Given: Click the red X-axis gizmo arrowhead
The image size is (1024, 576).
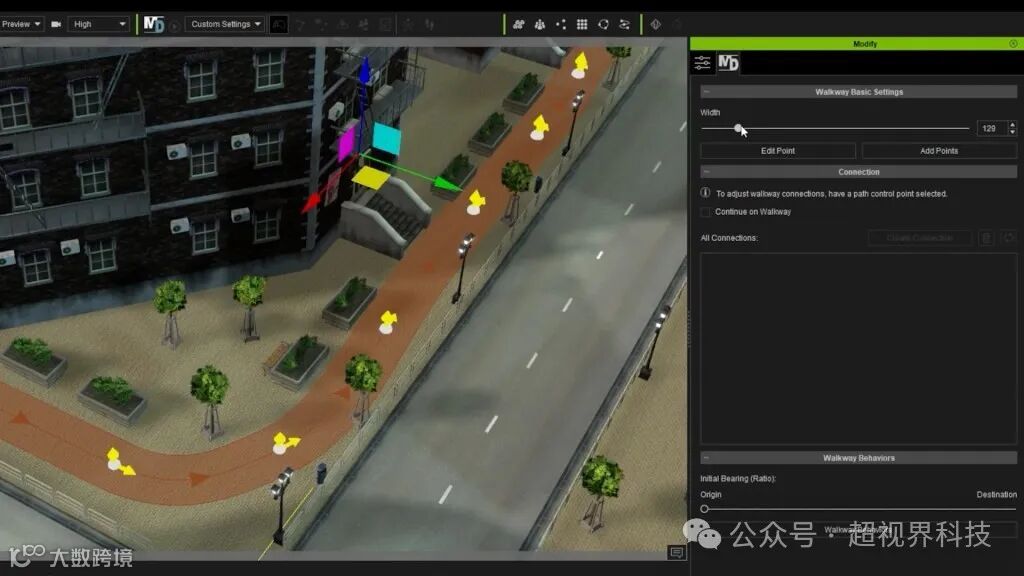Looking at the screenshot, I should (312, 203).
